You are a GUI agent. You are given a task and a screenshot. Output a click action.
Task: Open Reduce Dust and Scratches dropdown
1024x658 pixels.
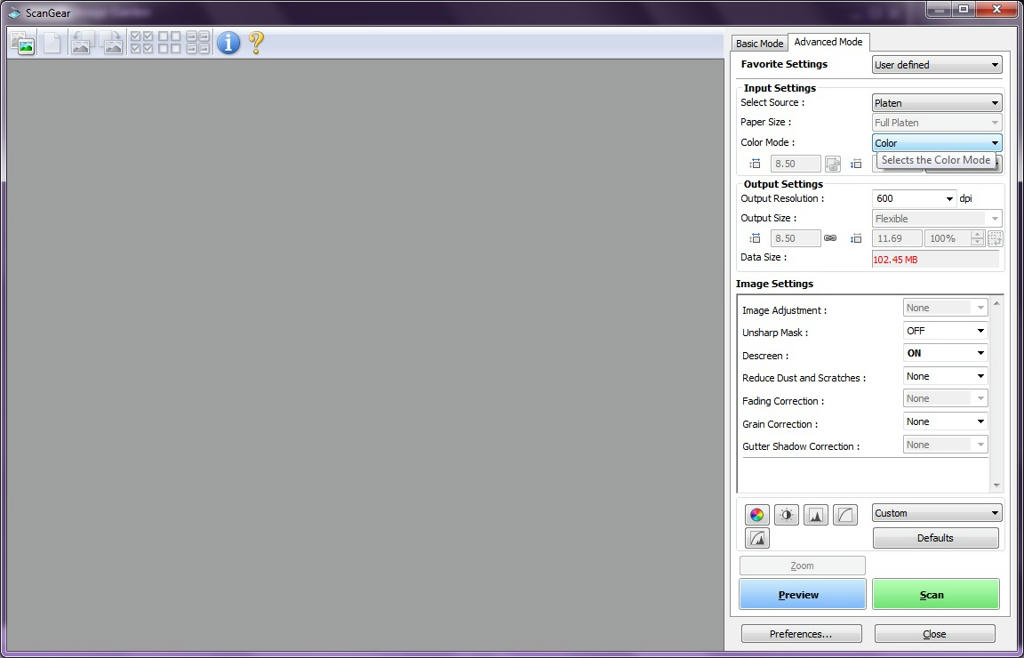pos(945,376)
